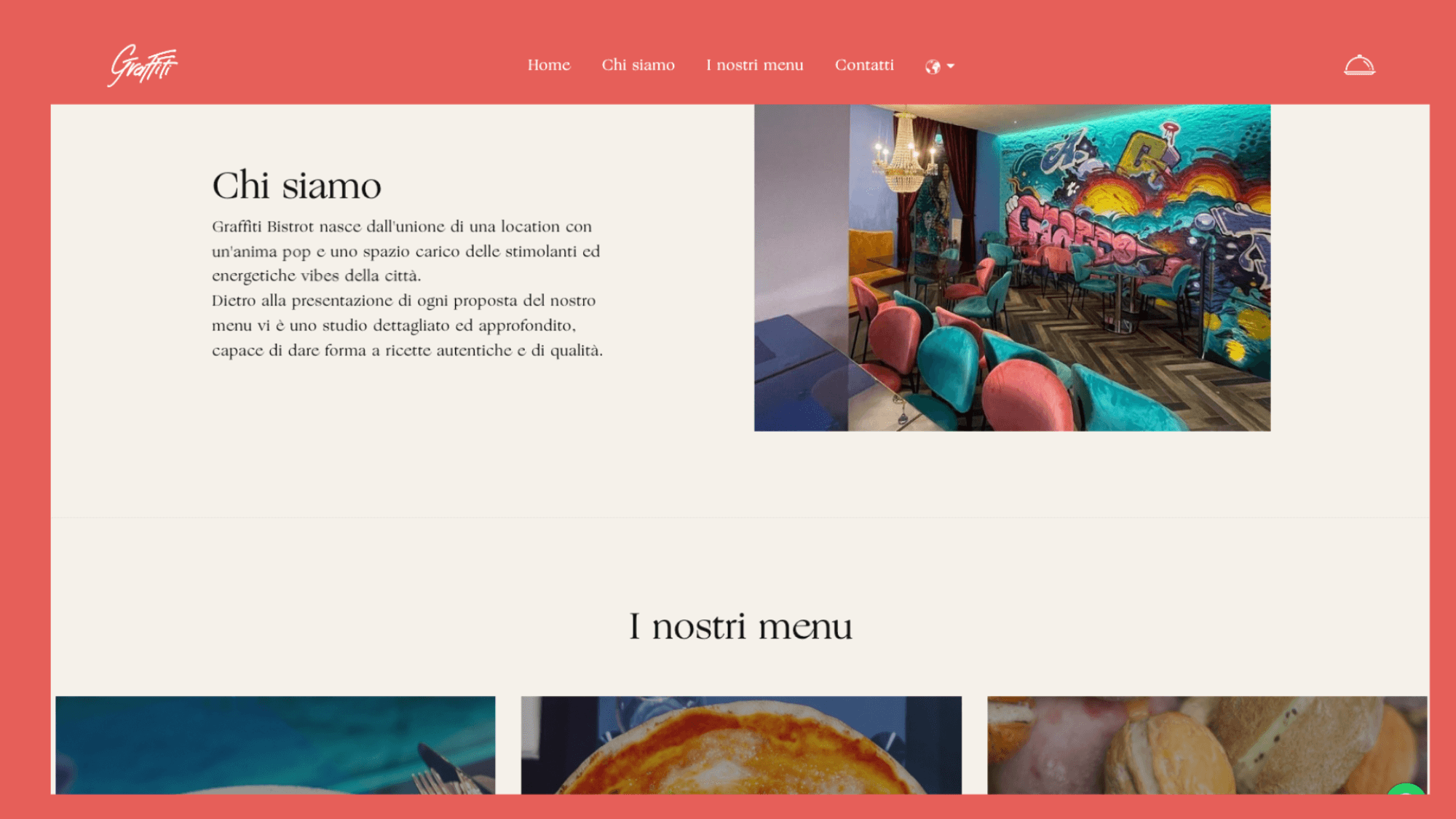
Task: Open the green chat bubble icon
Action: click(1407, 789)
